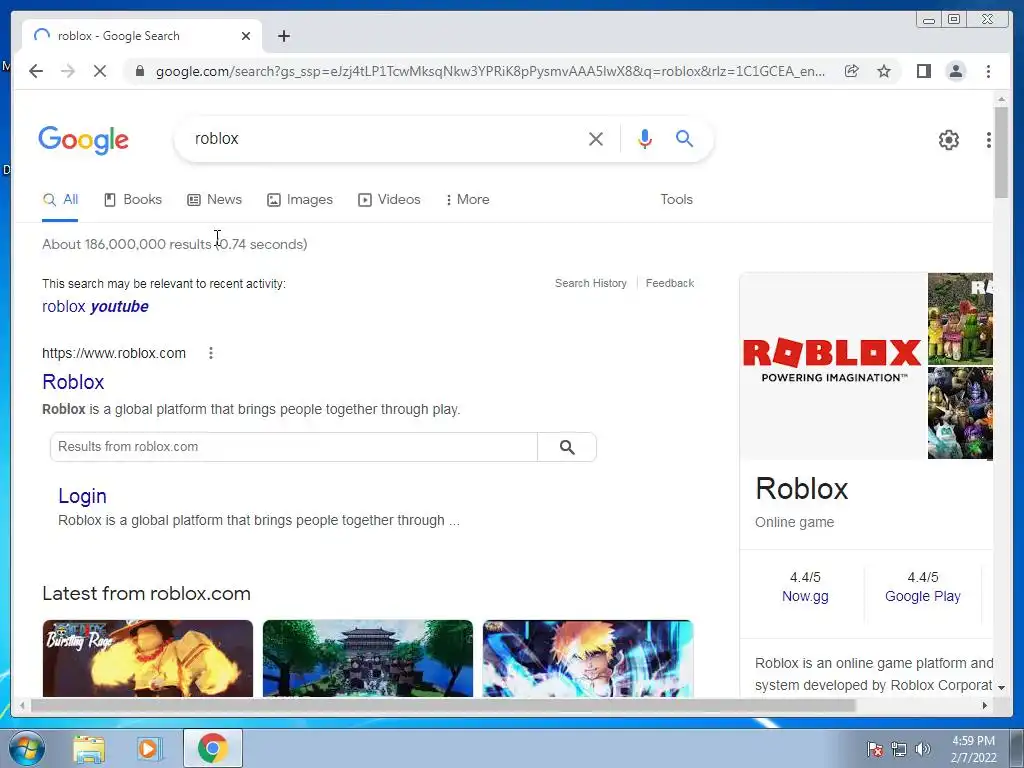1024x768 pixels.
Task: Share this page via share icon
Action: coord(852,71)
